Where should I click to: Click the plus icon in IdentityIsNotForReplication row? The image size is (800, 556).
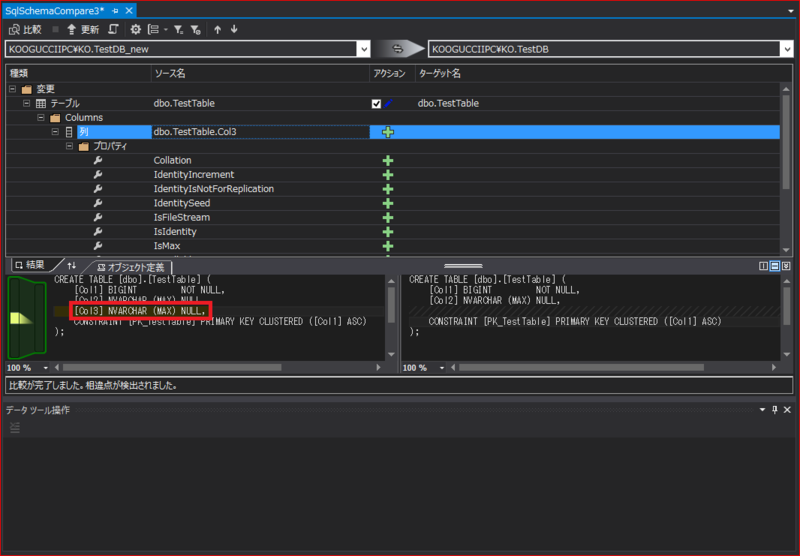(388, 189)
